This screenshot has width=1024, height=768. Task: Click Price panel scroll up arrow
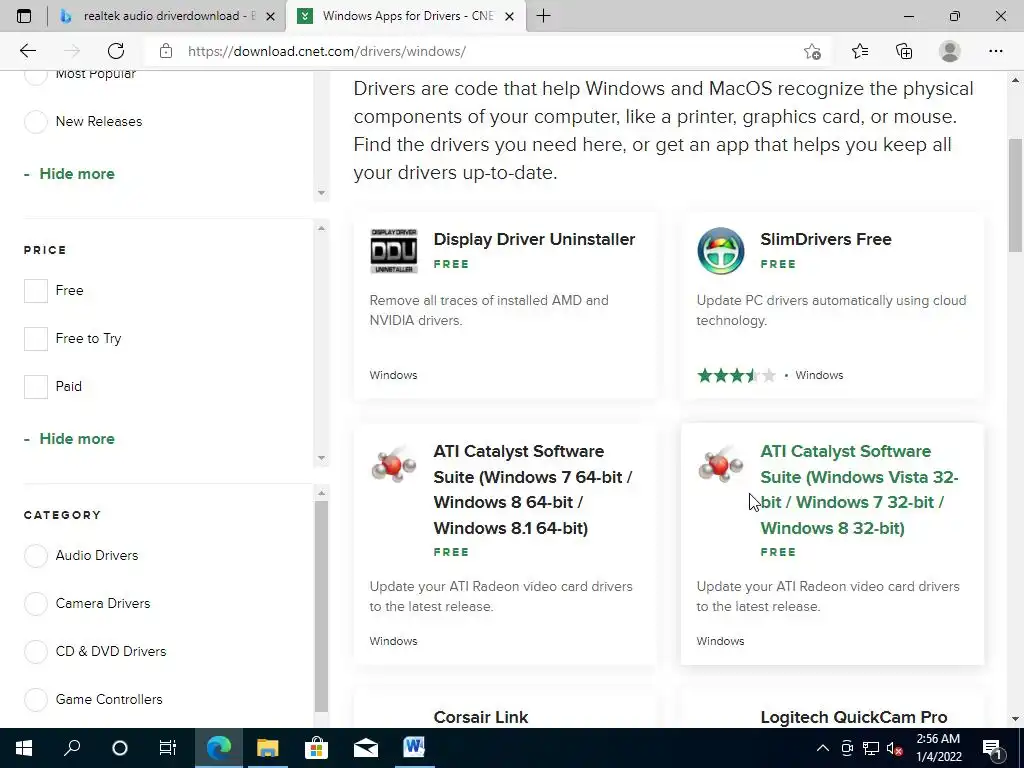coord(321,228)
